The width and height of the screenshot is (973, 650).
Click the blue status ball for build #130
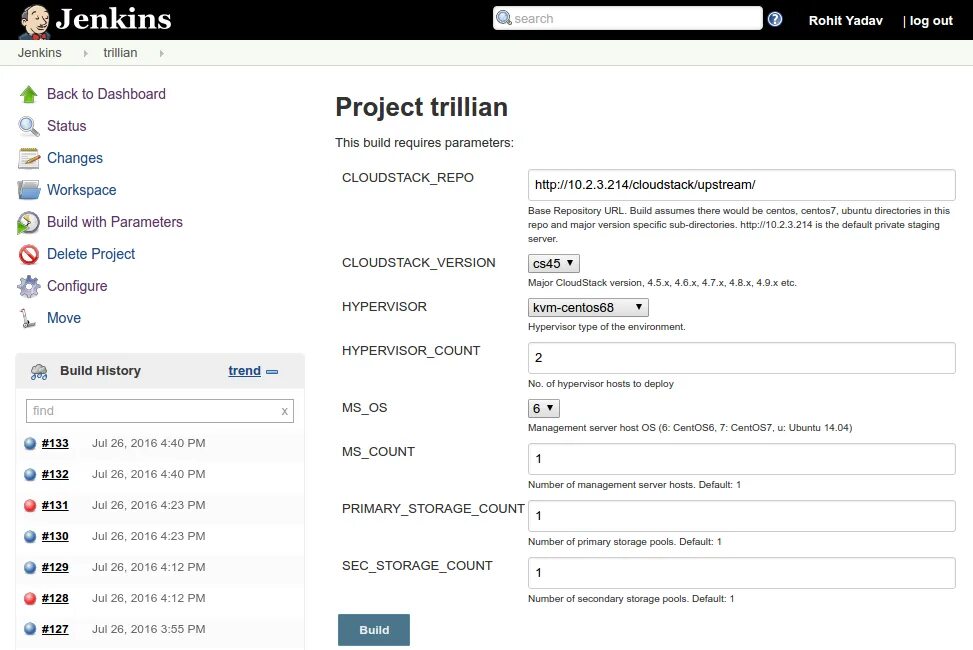tap(30, 536)
